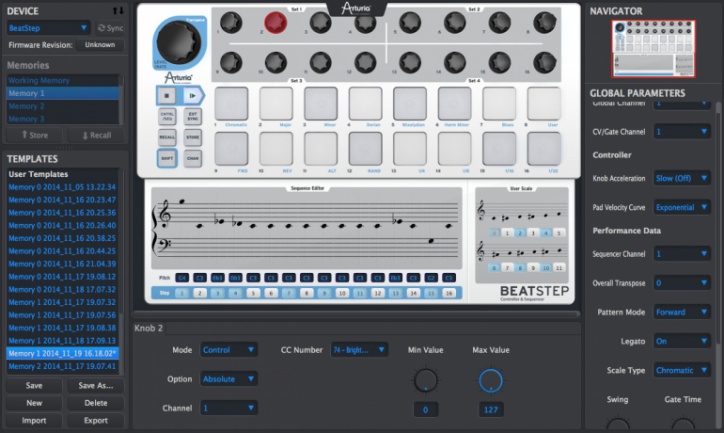Select knob 8 in the top row

click(x=545, y=23)
